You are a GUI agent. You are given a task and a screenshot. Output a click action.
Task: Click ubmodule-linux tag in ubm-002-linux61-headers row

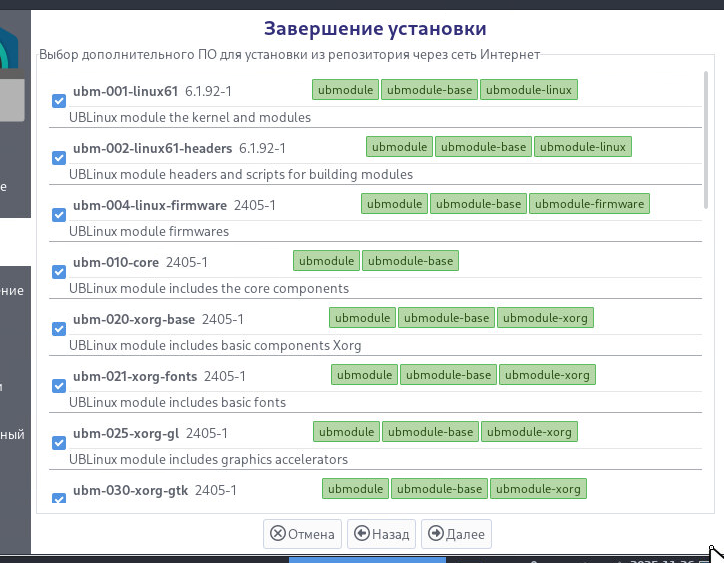coord(583,147)
